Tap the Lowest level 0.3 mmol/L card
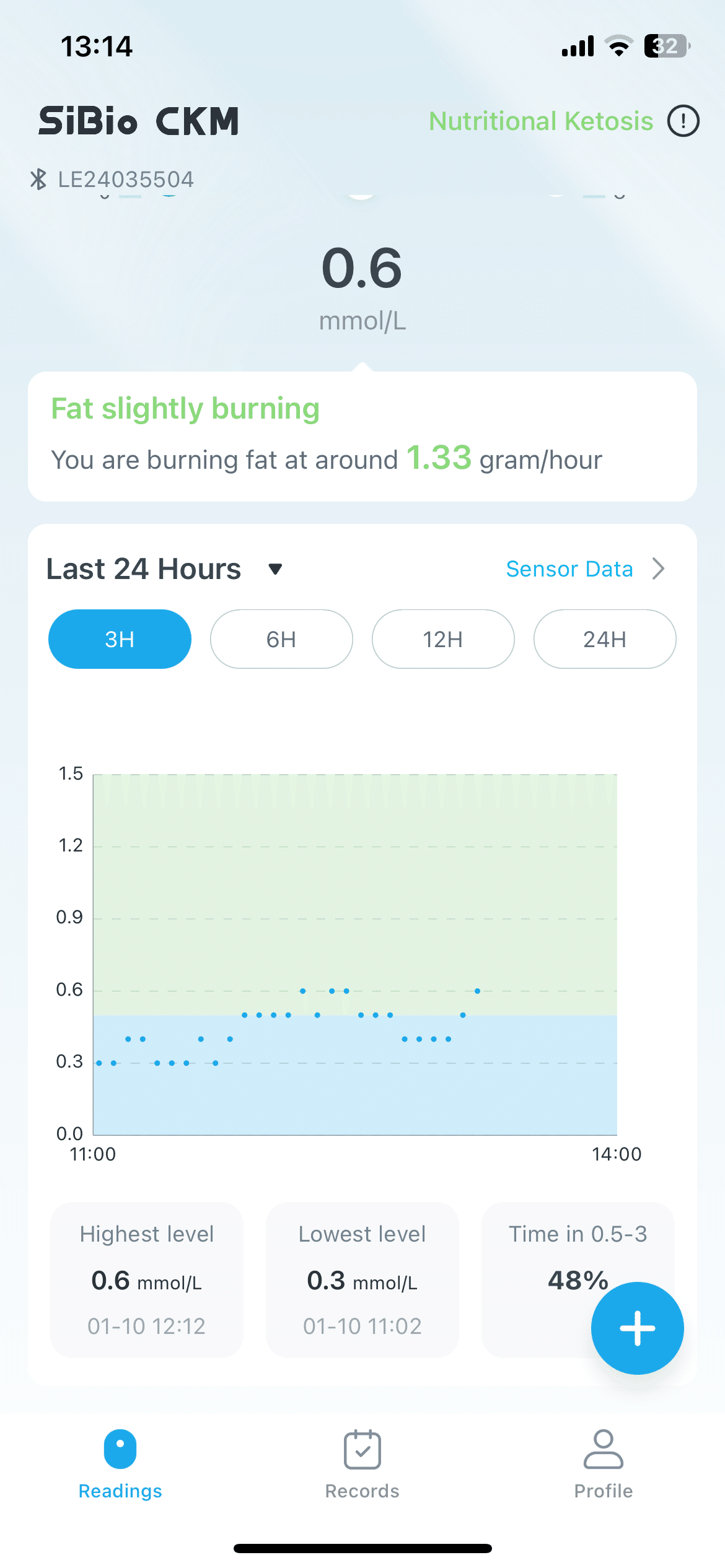The height and width of the screenshot is (1568, 725). [362, 1280]
